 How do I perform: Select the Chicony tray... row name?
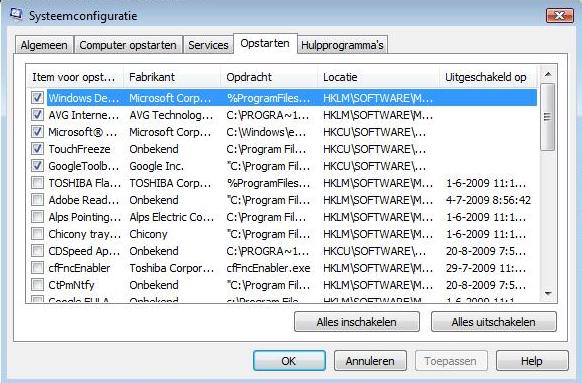(x=85, y=234)
